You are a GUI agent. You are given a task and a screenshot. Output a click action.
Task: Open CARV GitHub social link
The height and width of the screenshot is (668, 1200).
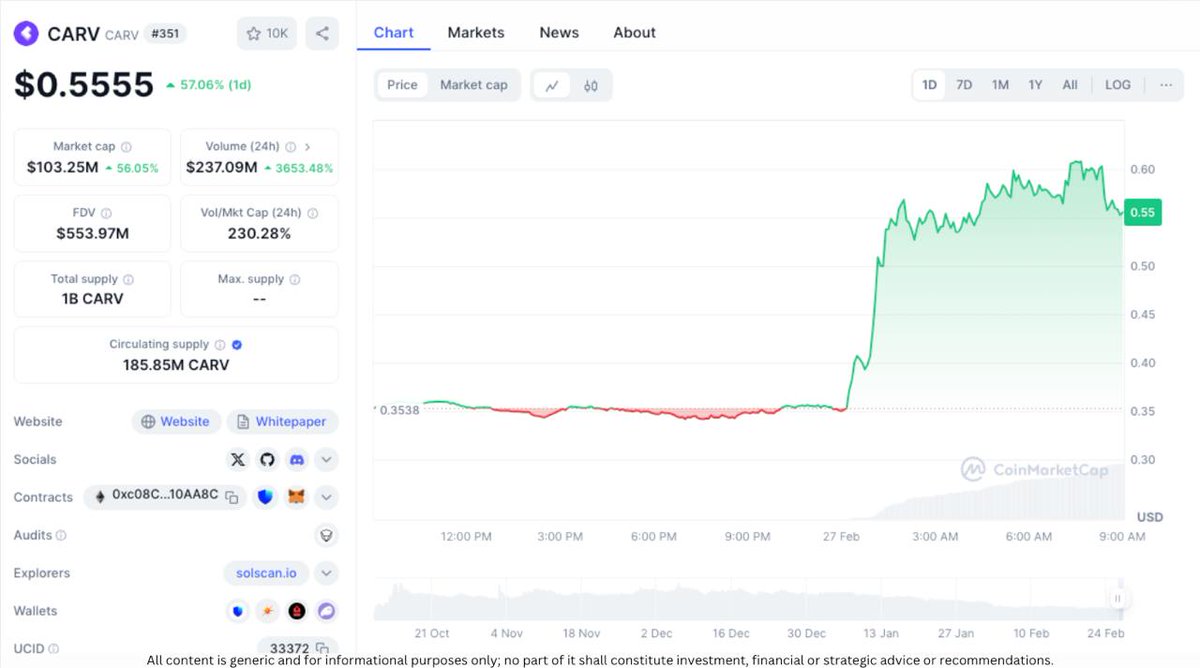click(267, 460)
